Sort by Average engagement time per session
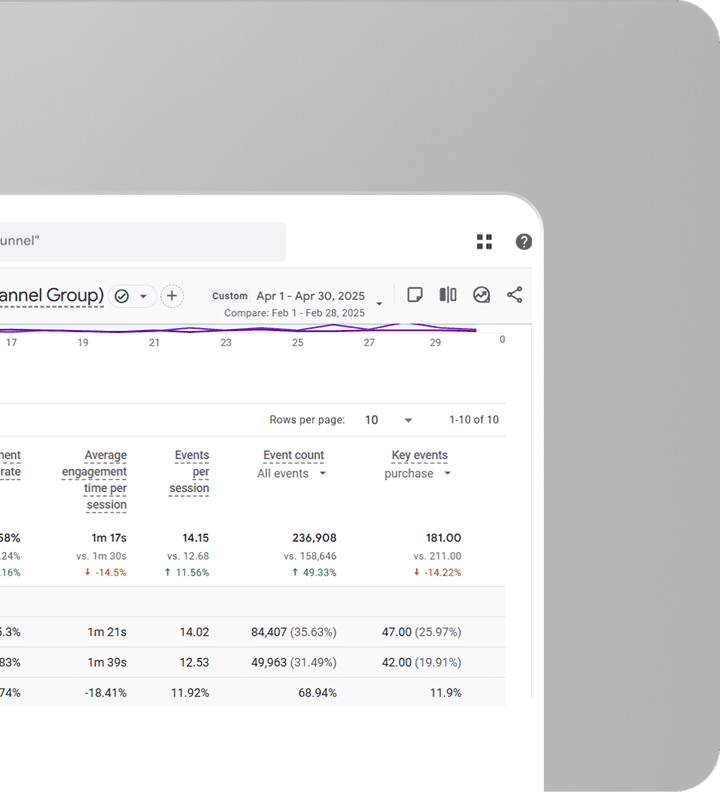This screenshot has width=720, height=792. tap(94, 480)
